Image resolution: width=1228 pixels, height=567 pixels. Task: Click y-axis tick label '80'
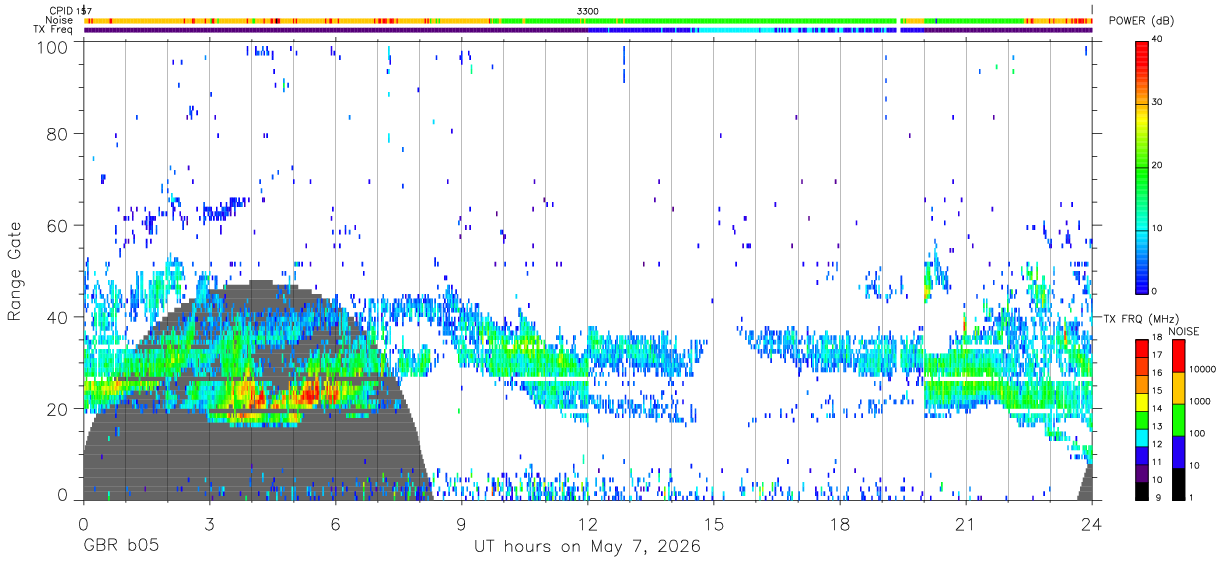click(x=59, y=133)
